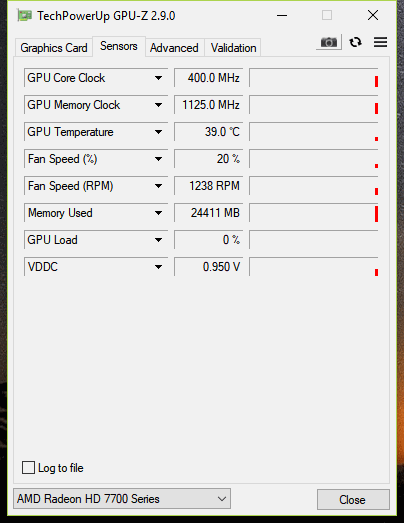
Task: Open the Memory Used dropdown arrow
Action: click(158, 213)
